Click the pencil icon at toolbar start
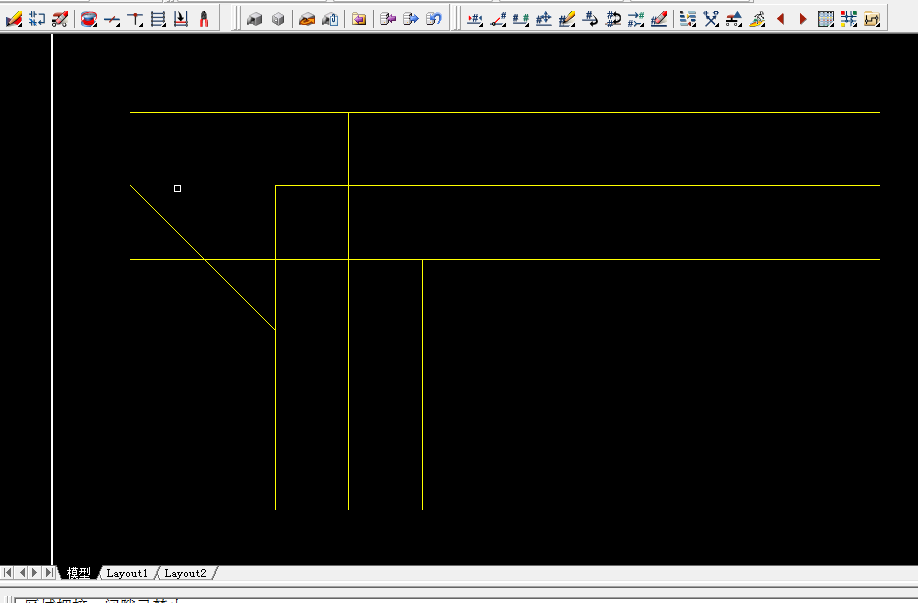This screenshot has height=603, width=918. pyautogui.click(x=14, y=18)
